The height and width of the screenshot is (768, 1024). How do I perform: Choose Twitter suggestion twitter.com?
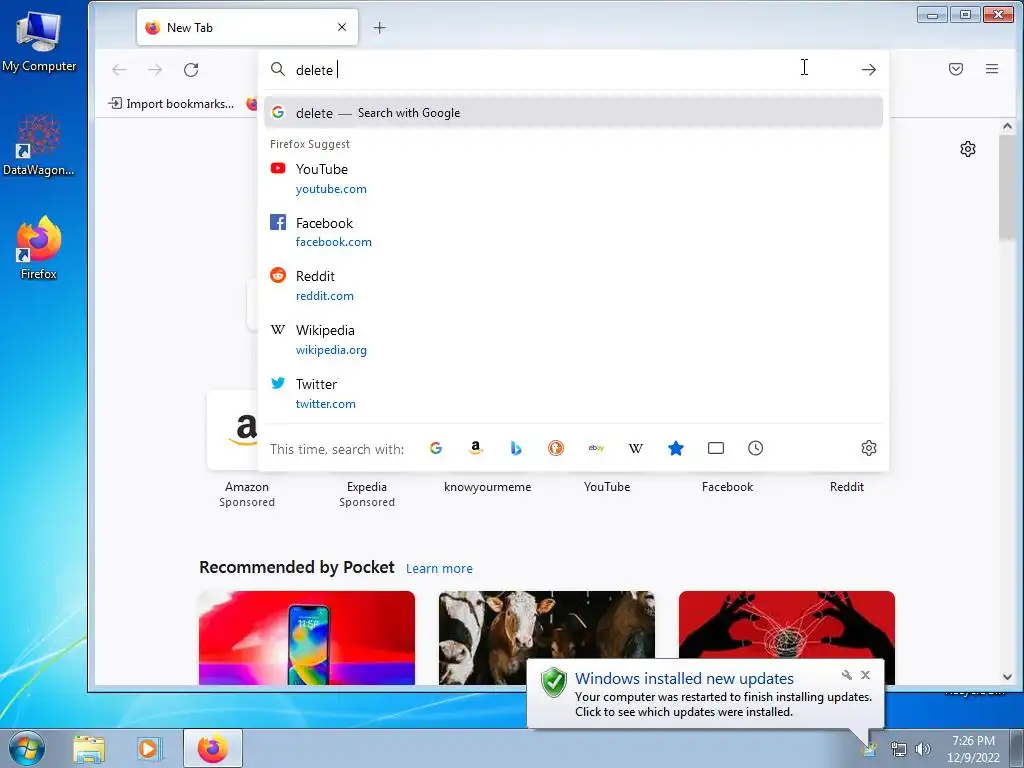coord(573,394)
